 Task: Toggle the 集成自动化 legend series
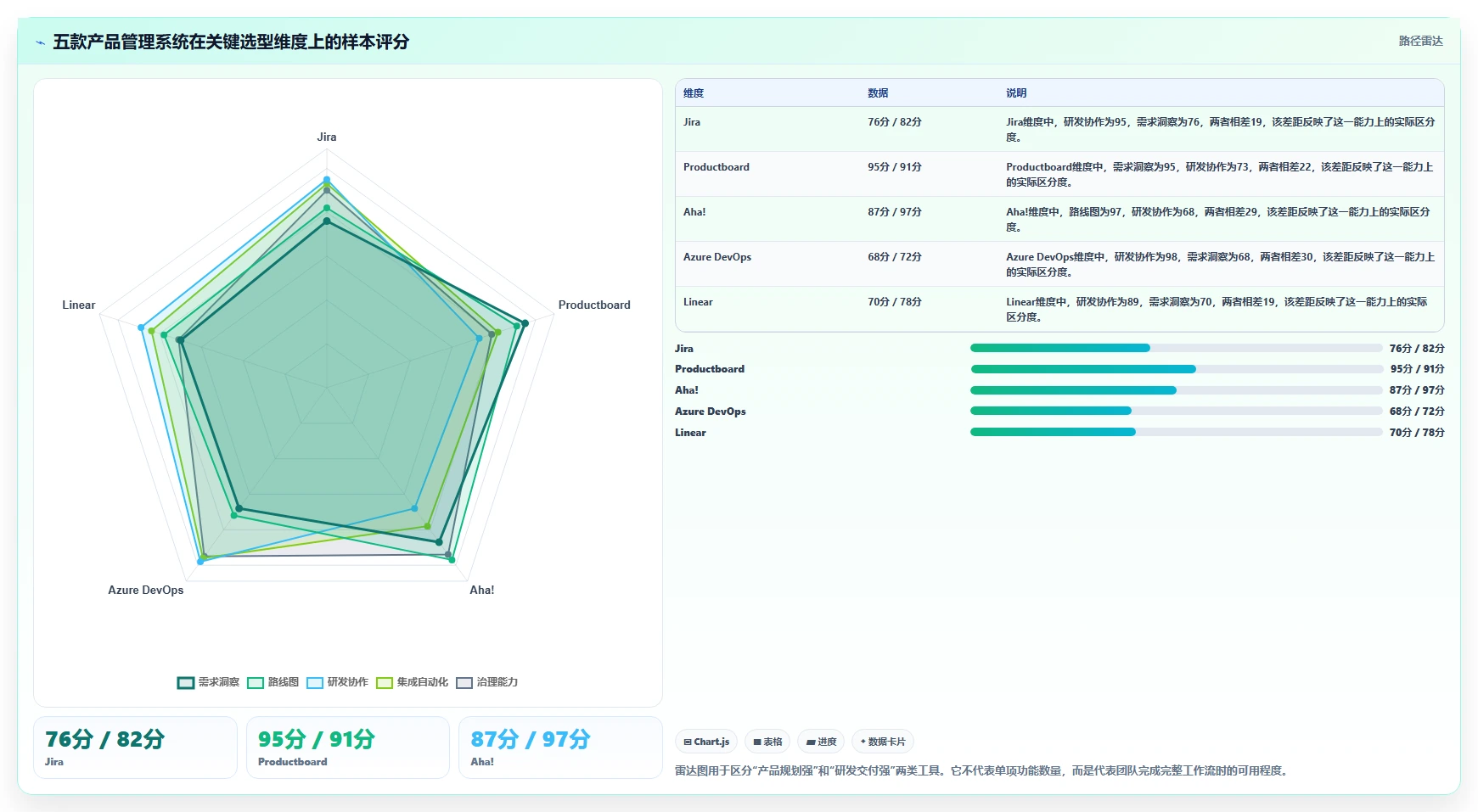coord(412,682)
